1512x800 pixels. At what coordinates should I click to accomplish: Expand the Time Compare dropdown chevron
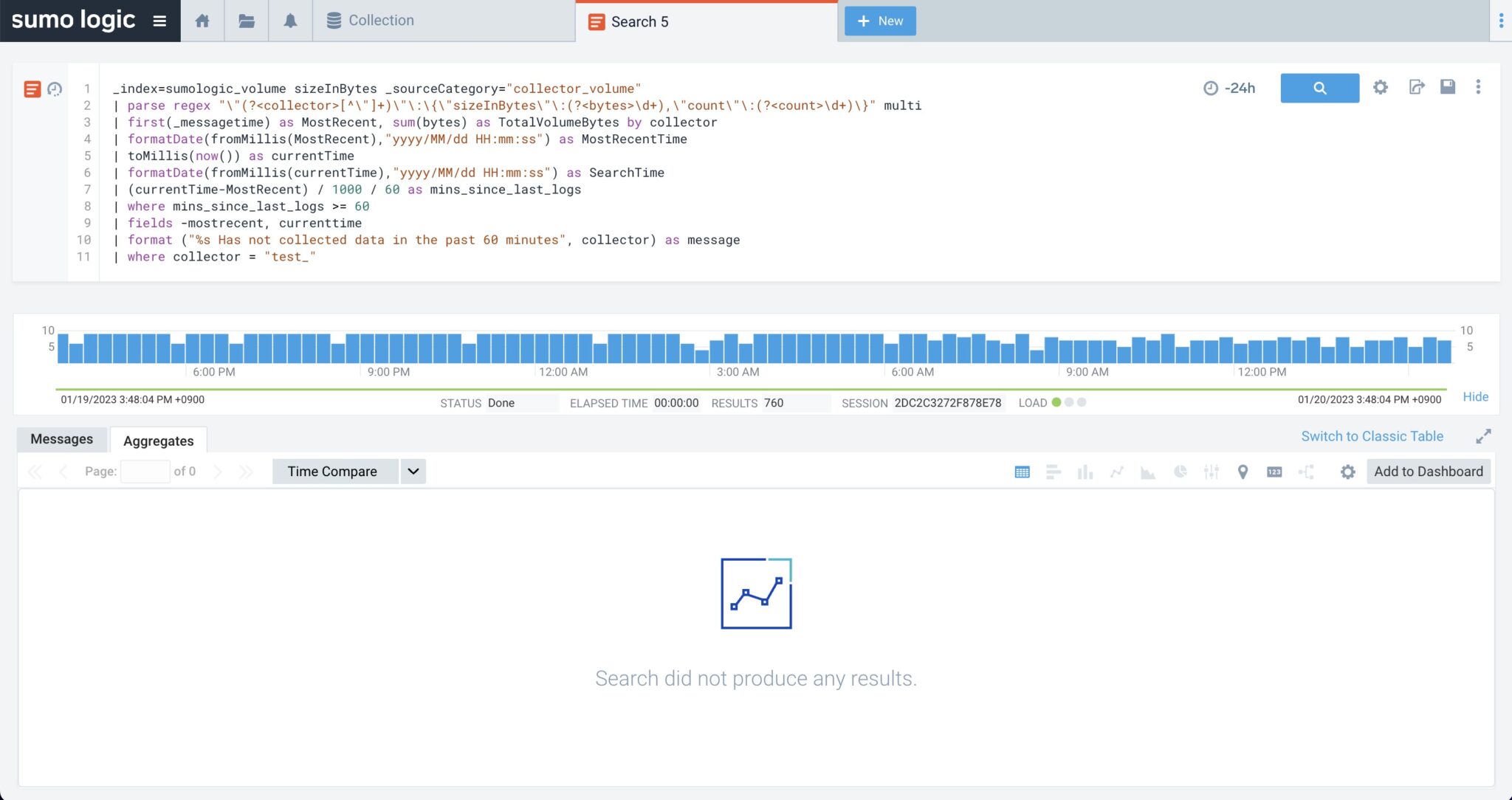tap(413, 471)
